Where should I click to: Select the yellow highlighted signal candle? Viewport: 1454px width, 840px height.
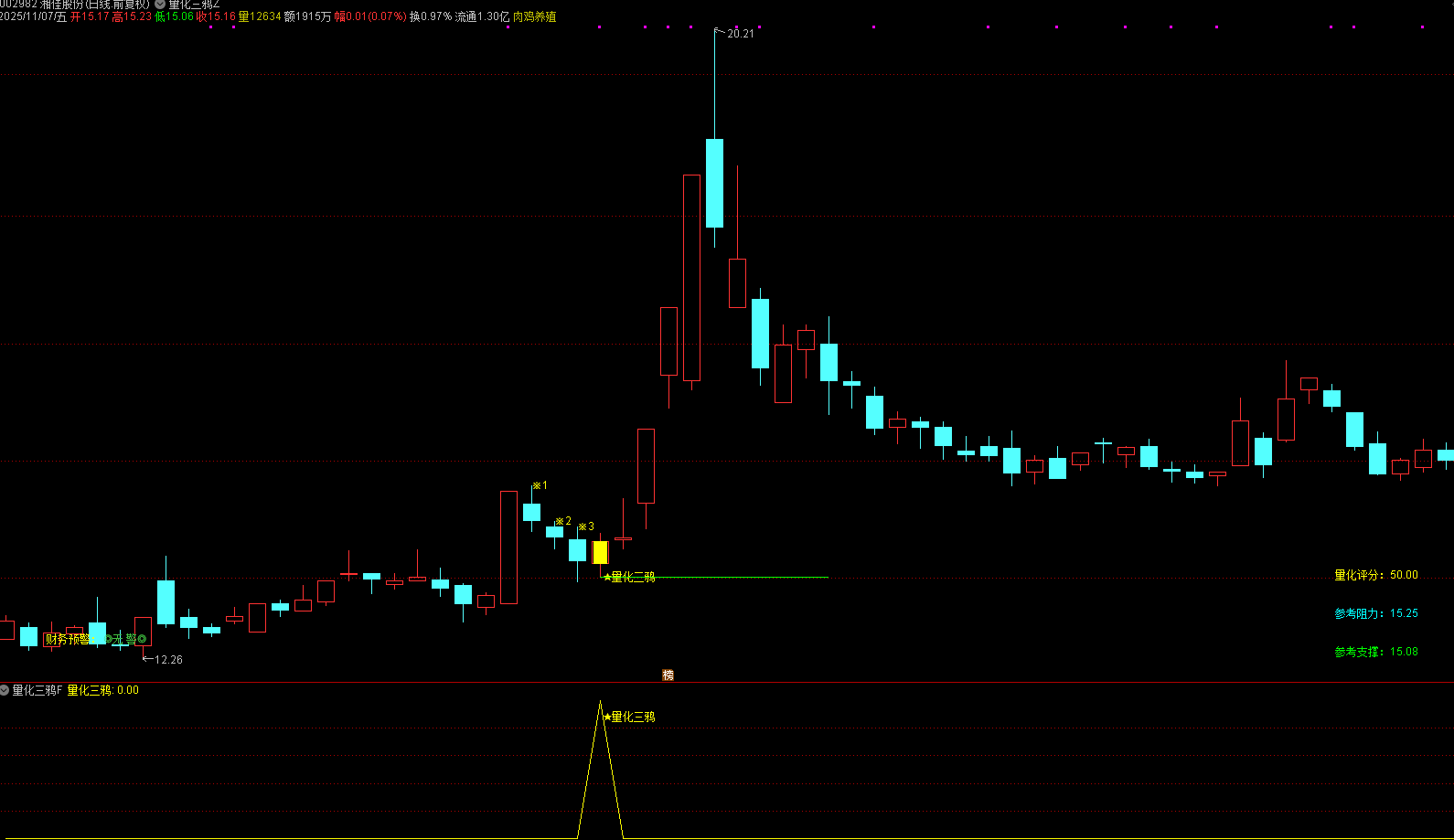600,552
